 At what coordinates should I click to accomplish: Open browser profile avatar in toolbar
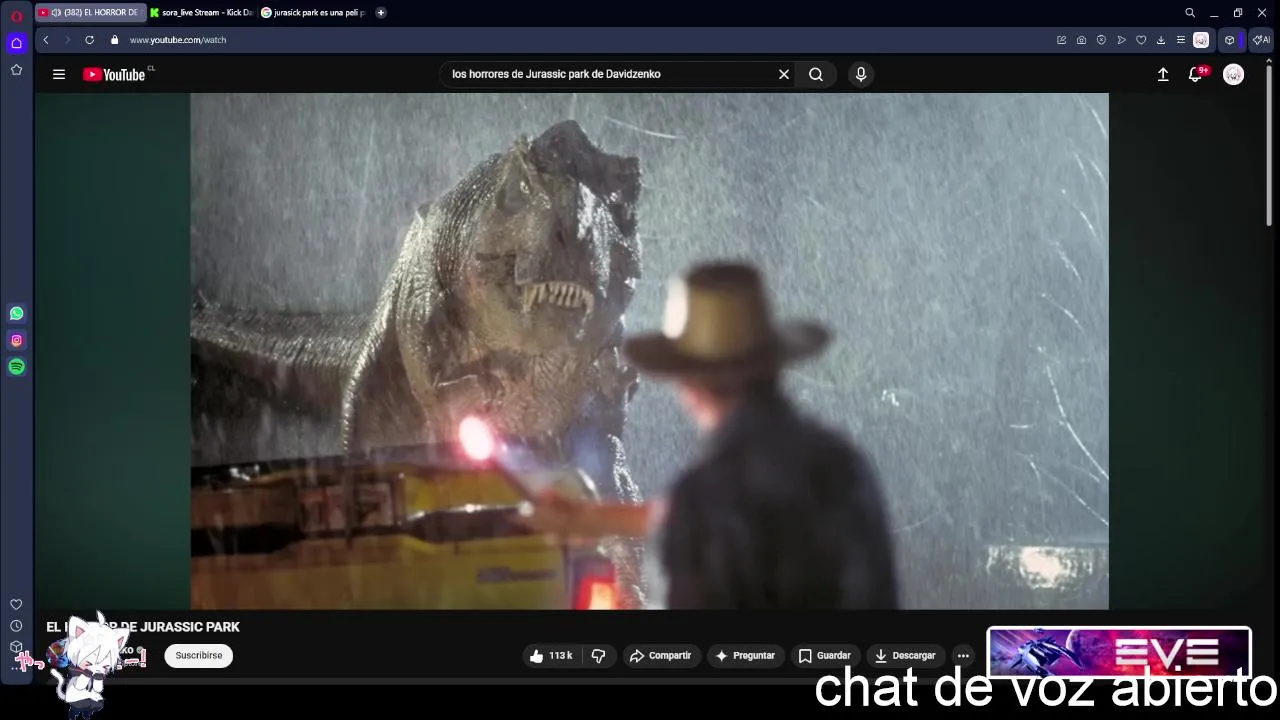coord(1201,40)
